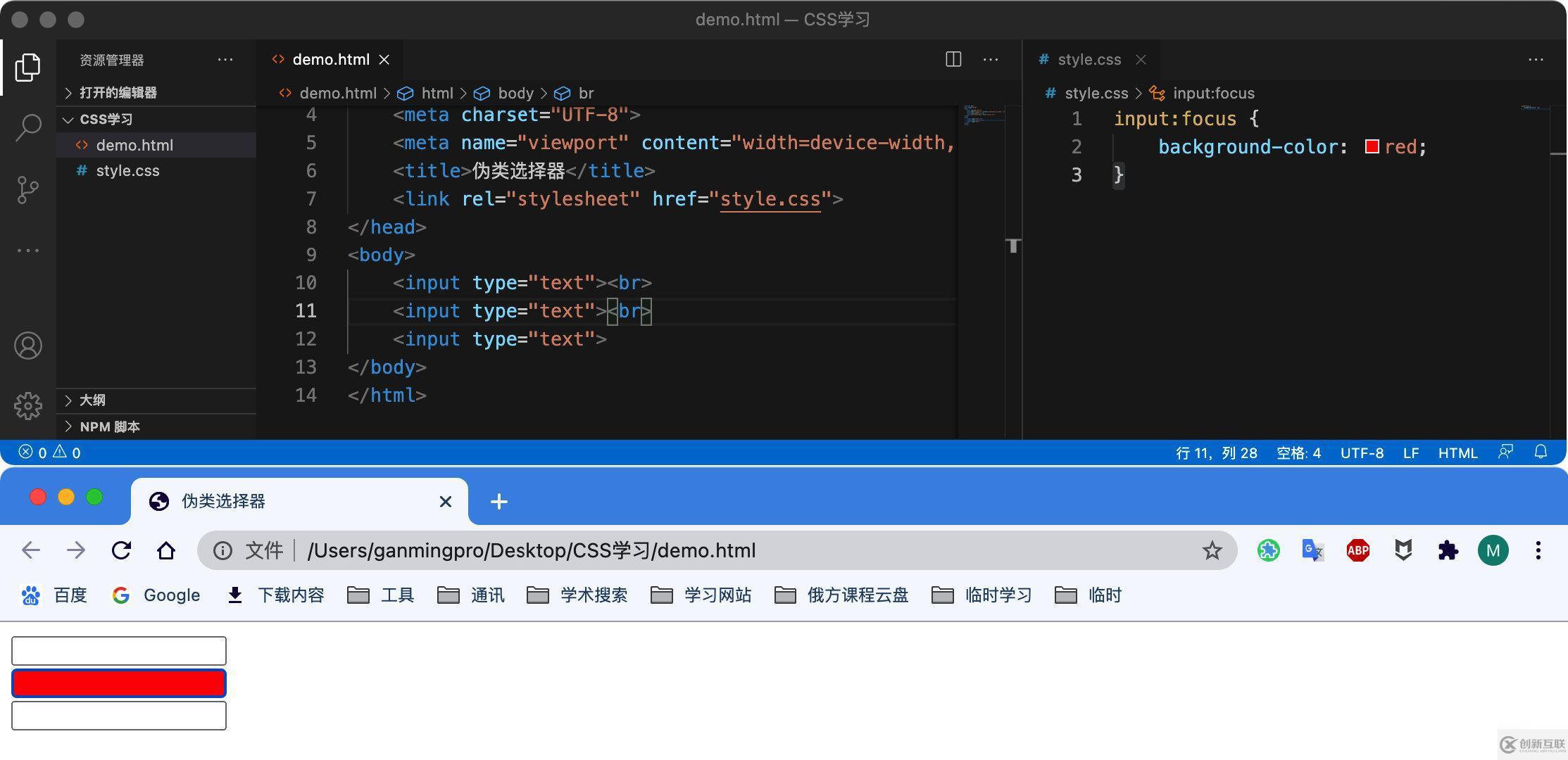Bookmark this page with the star icon

coord(1212,550)
